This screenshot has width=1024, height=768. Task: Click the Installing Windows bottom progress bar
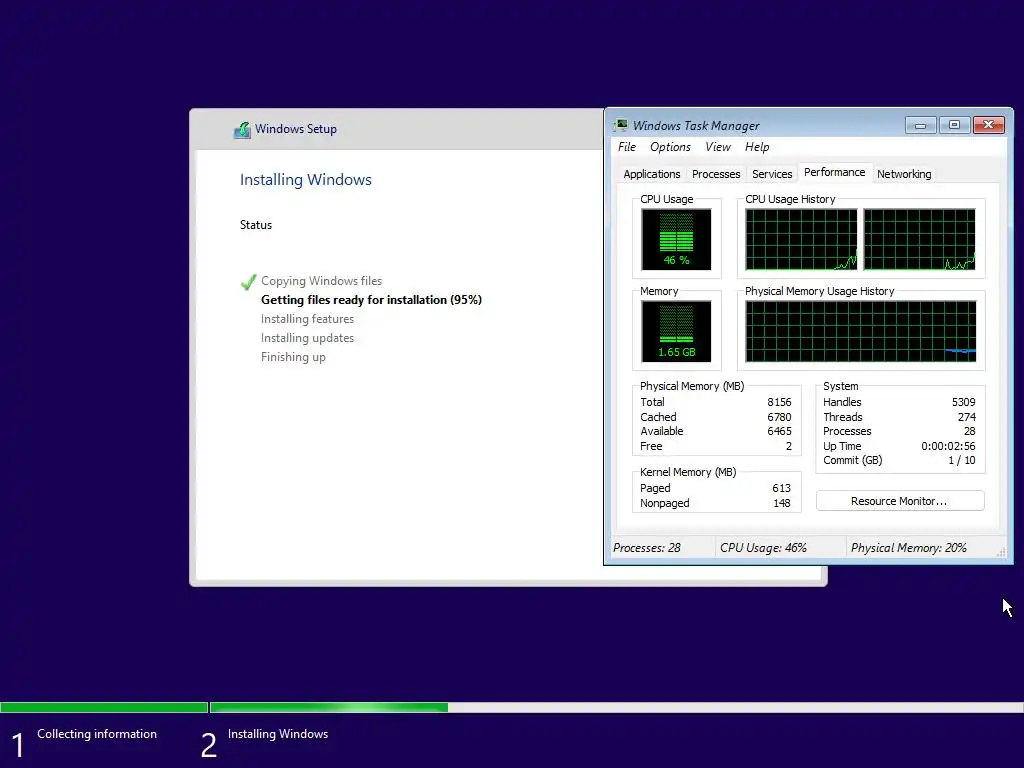[616, 707]
